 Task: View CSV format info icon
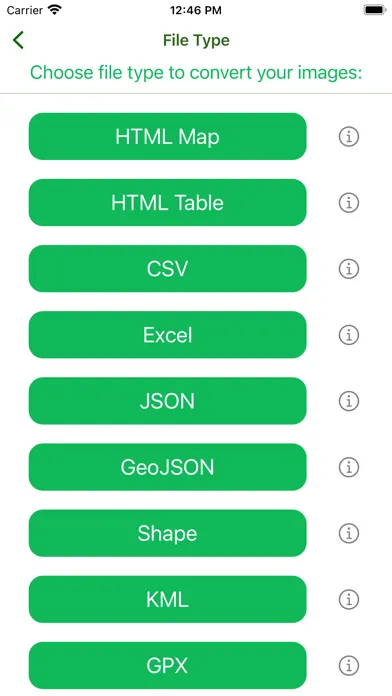click(349, 269)
